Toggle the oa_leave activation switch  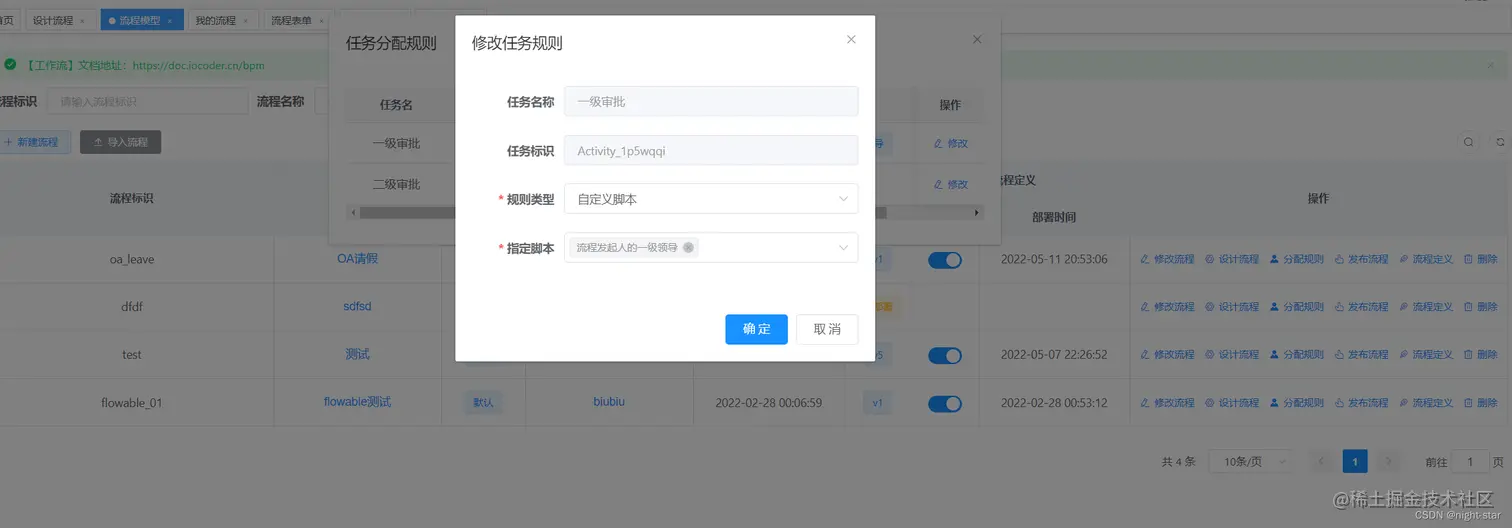pyautogui.click(x=945, y=260)
